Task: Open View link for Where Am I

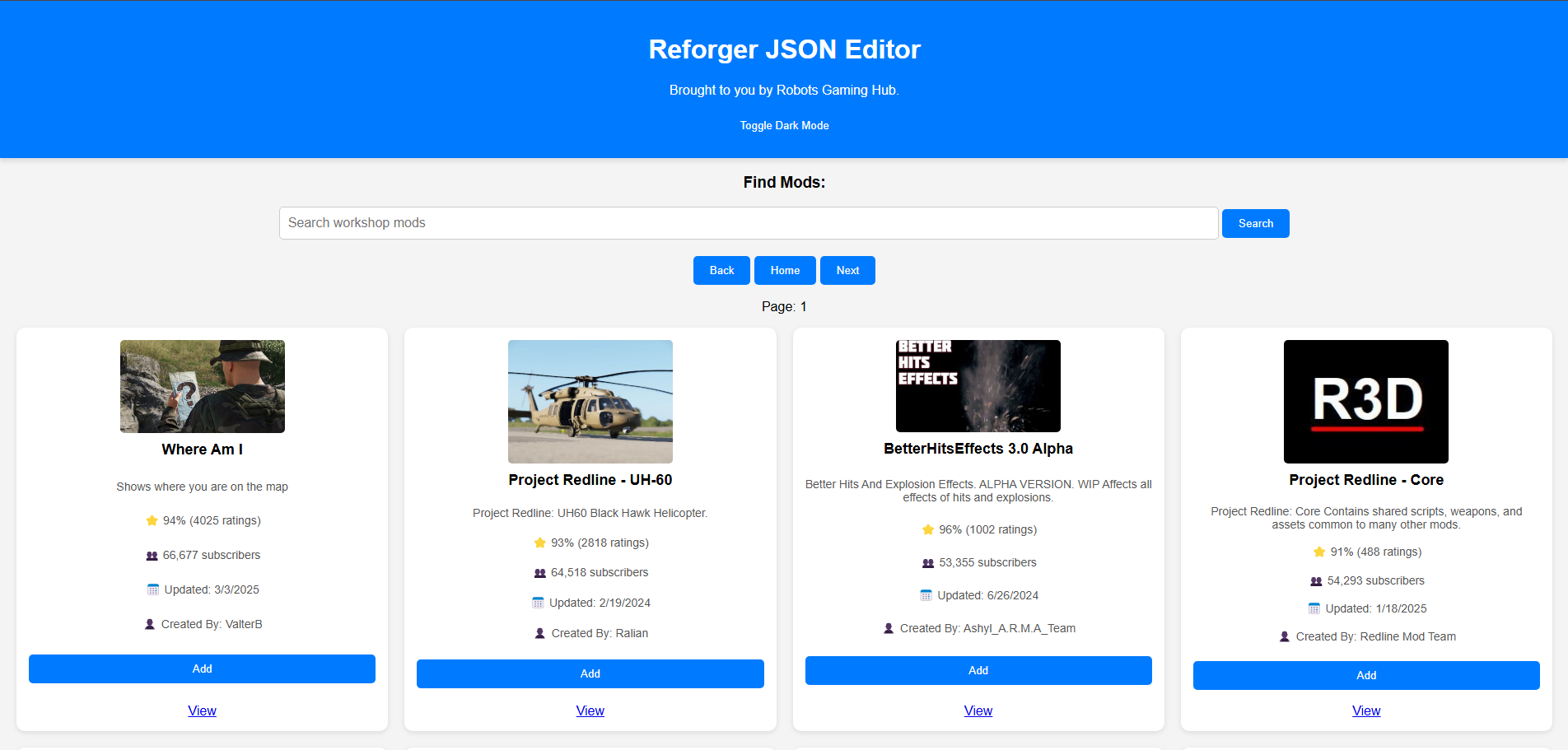Action: (202, 710)
